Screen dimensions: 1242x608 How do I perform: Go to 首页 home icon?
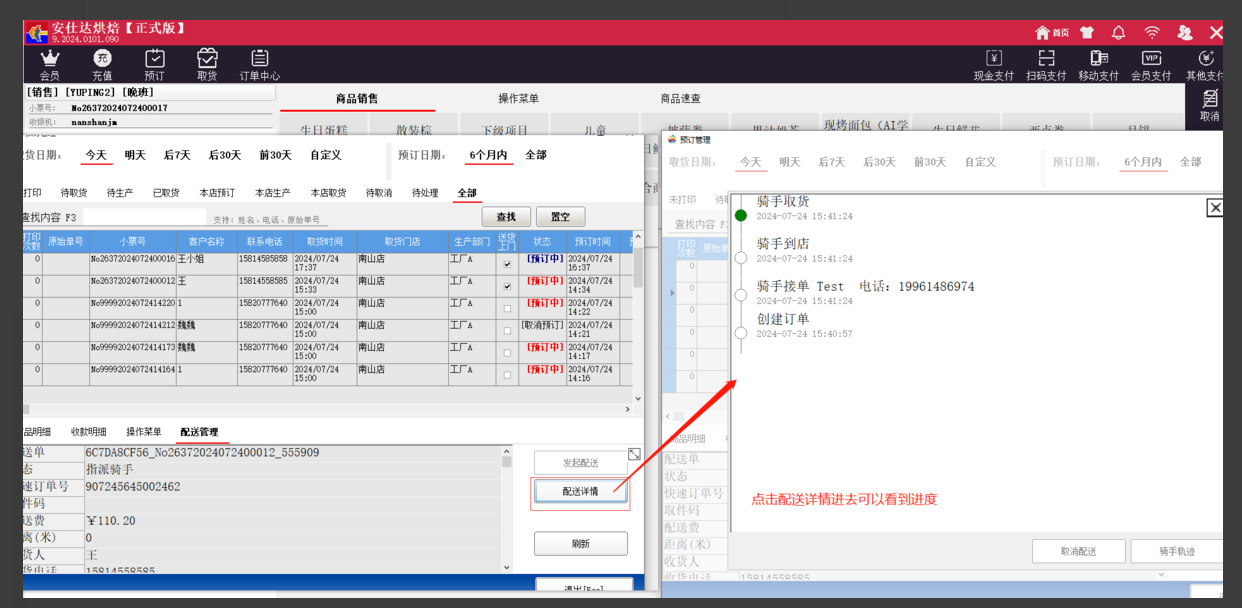(1052, 32)
